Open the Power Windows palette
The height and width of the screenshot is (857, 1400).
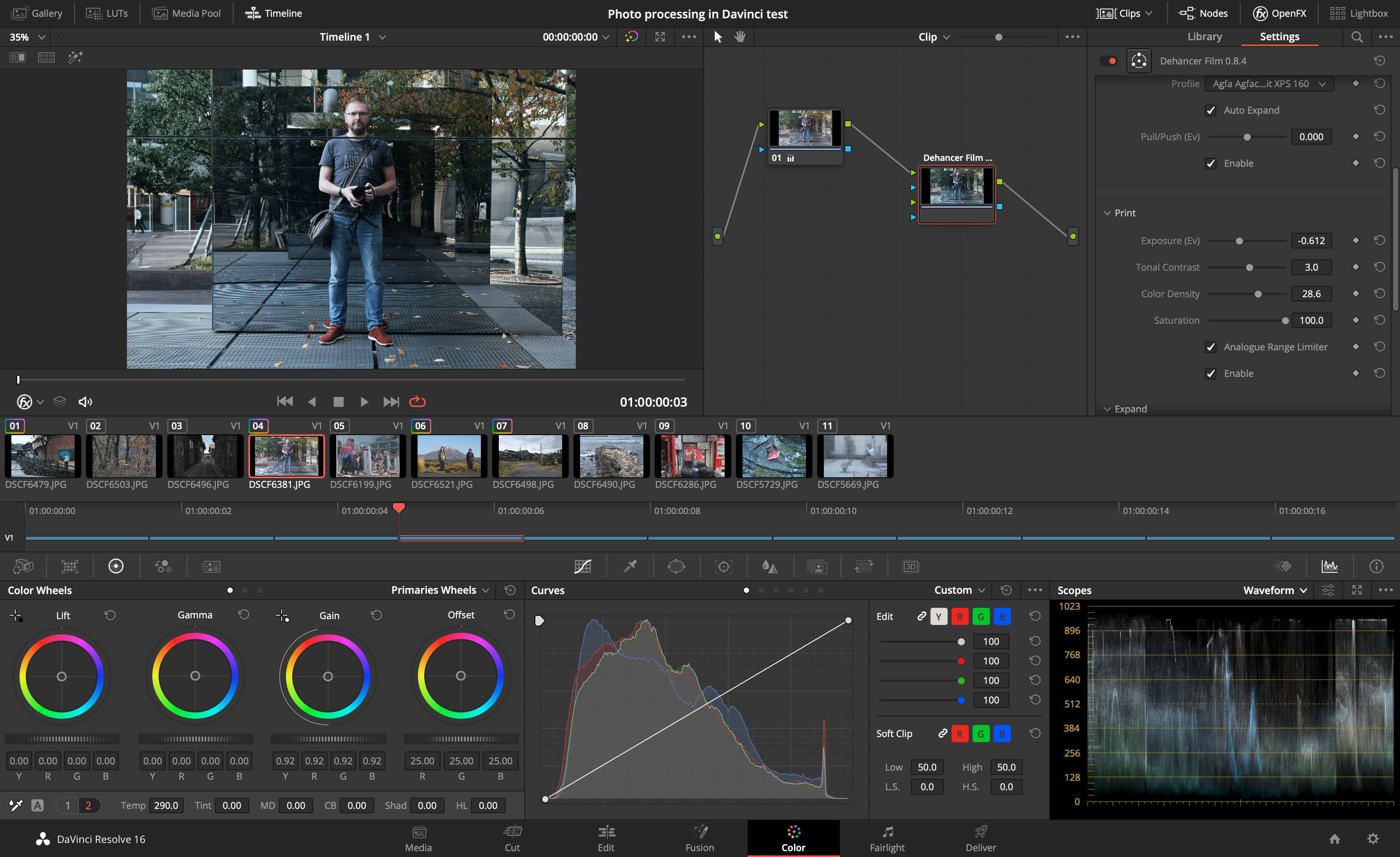point(676,566)
